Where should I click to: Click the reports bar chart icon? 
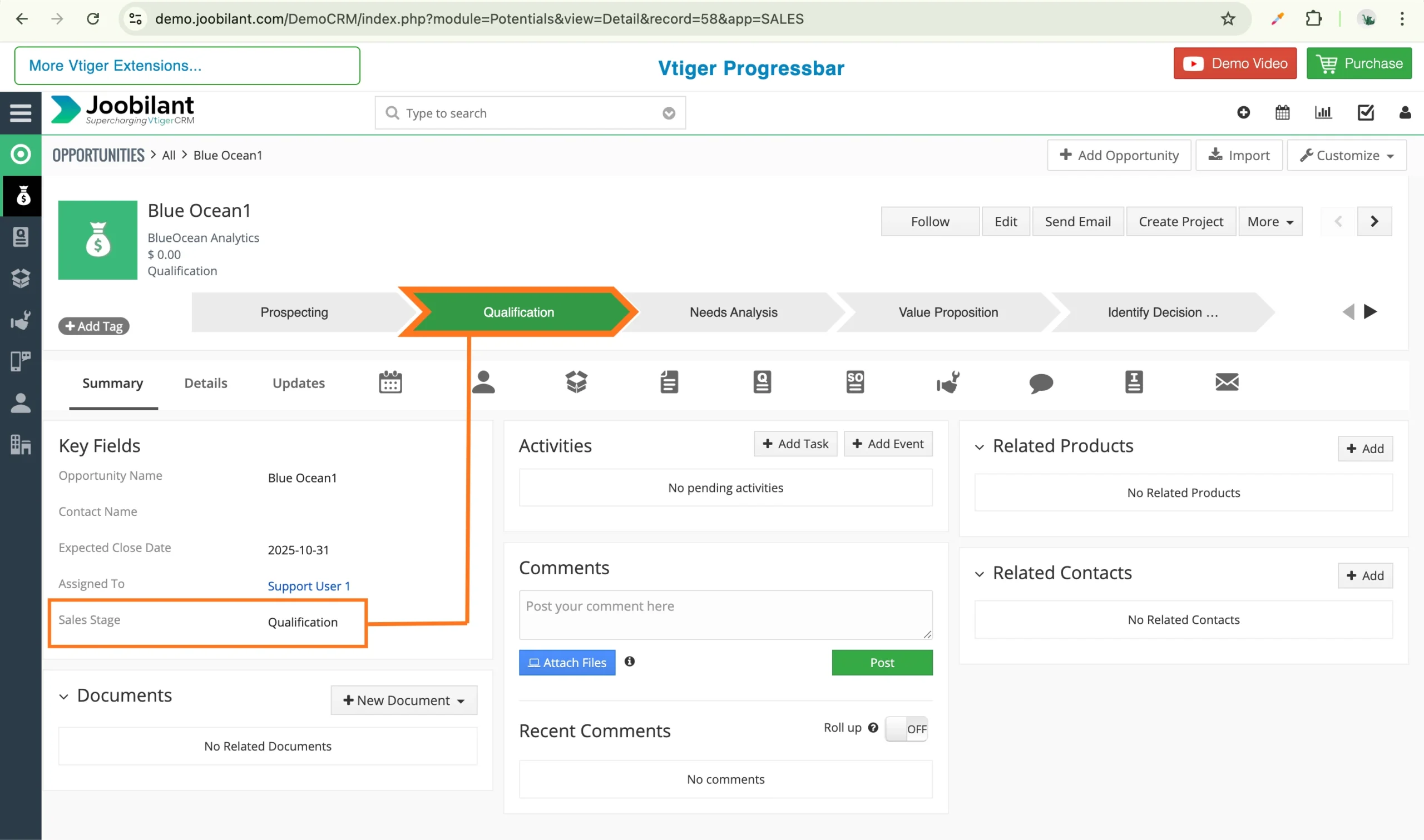pos(1323,113)
